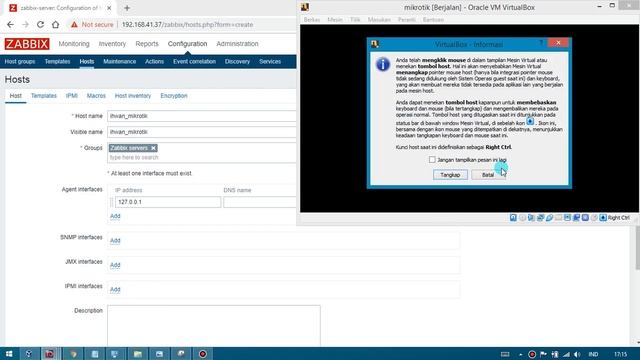Show hidden system tray icons
This screenshot has width=640, height=360.
(521, 354)
